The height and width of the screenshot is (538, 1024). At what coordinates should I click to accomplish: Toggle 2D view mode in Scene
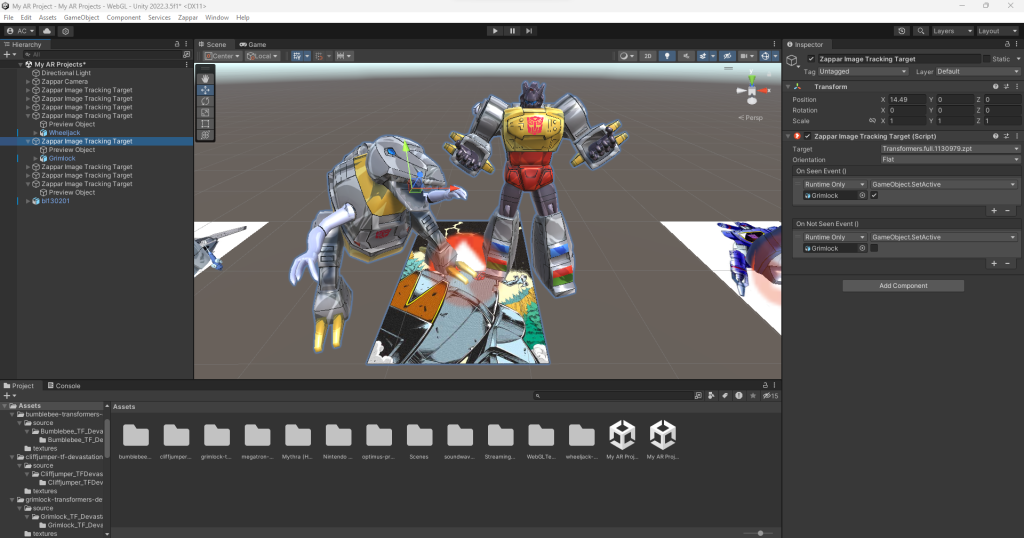[x=649, y=56]
